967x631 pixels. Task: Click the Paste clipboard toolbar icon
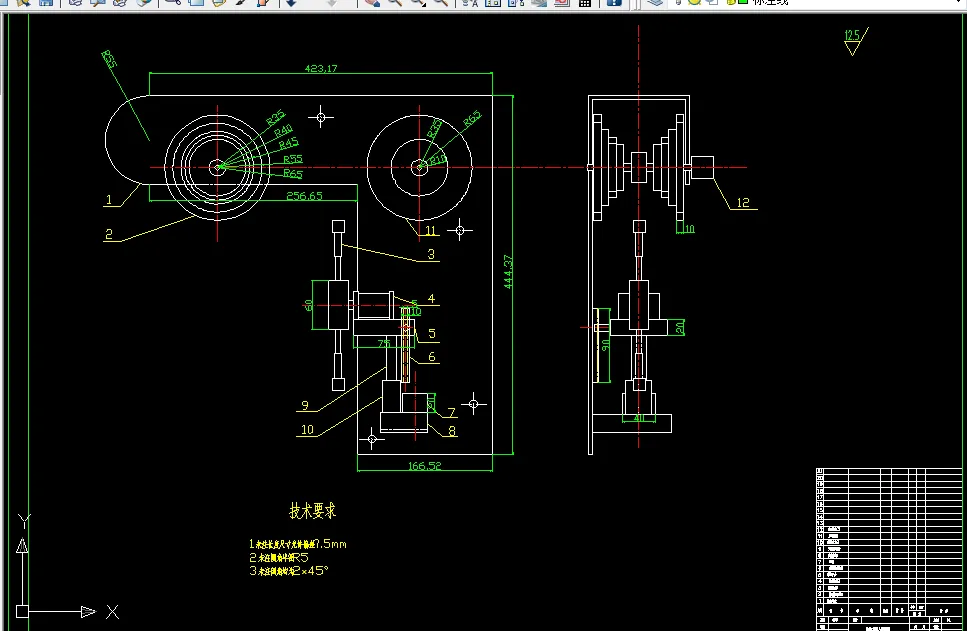click(x=219, y=2)
